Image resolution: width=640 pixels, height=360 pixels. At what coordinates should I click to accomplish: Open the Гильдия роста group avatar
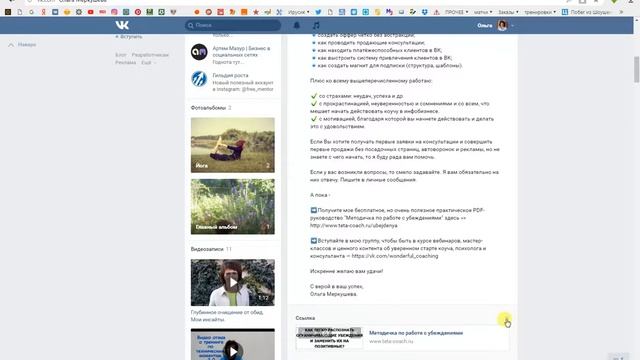tap(199, 79)
